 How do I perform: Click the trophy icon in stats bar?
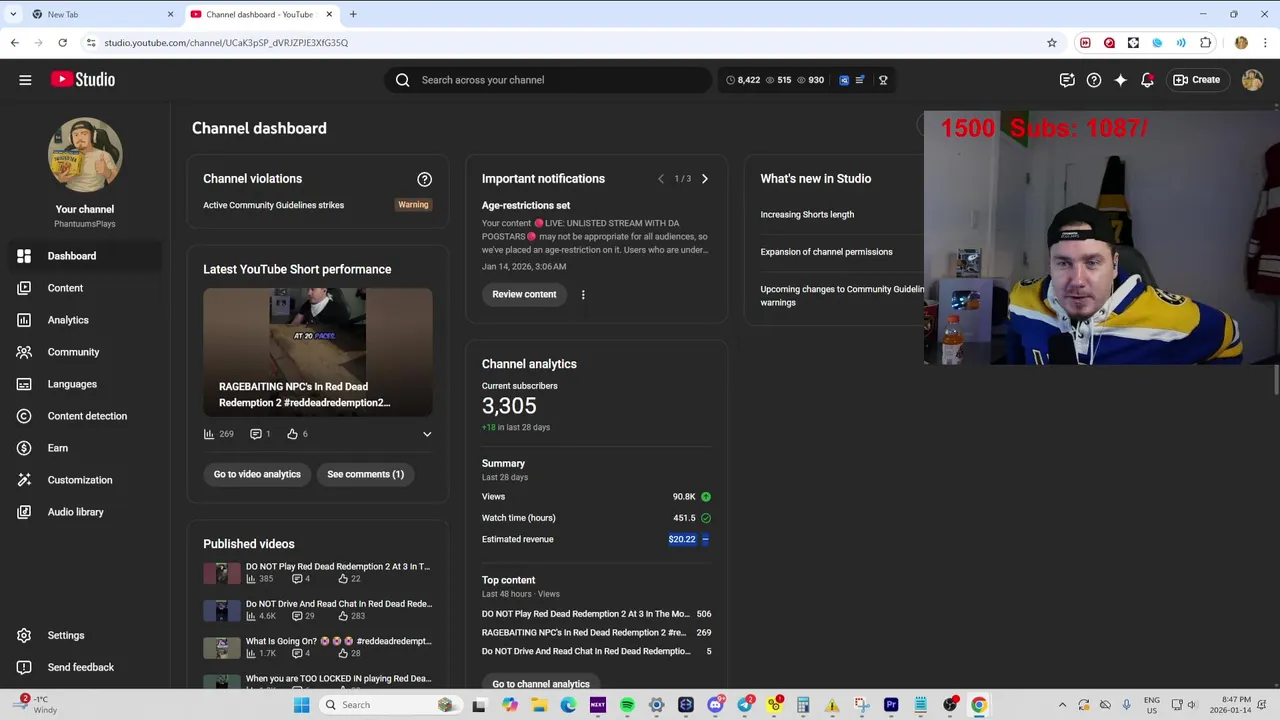pos(883,80)
